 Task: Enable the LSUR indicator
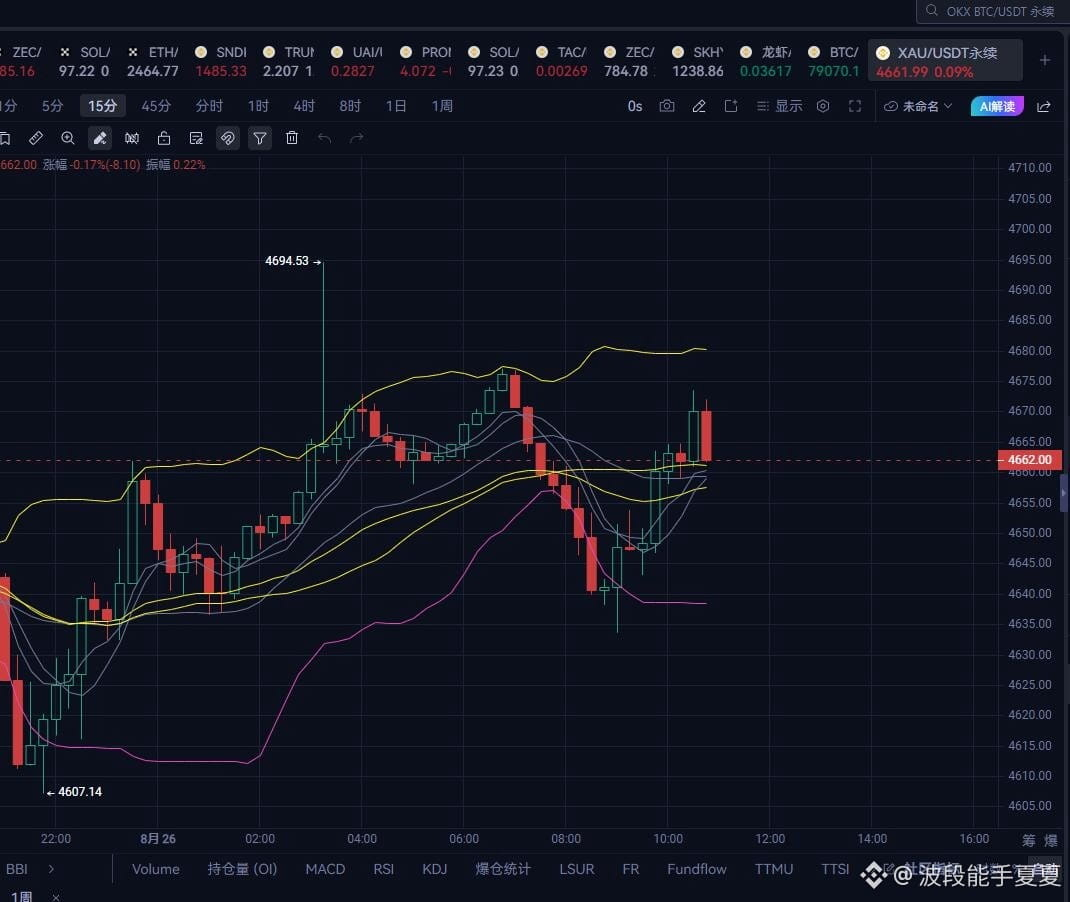click(x=577, y=869)
